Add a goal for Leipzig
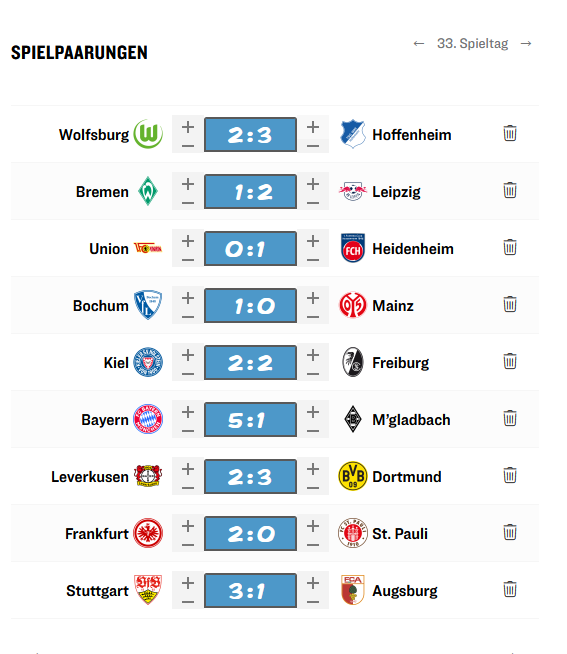Screen dimensions: 567x654 click(313, 184)
